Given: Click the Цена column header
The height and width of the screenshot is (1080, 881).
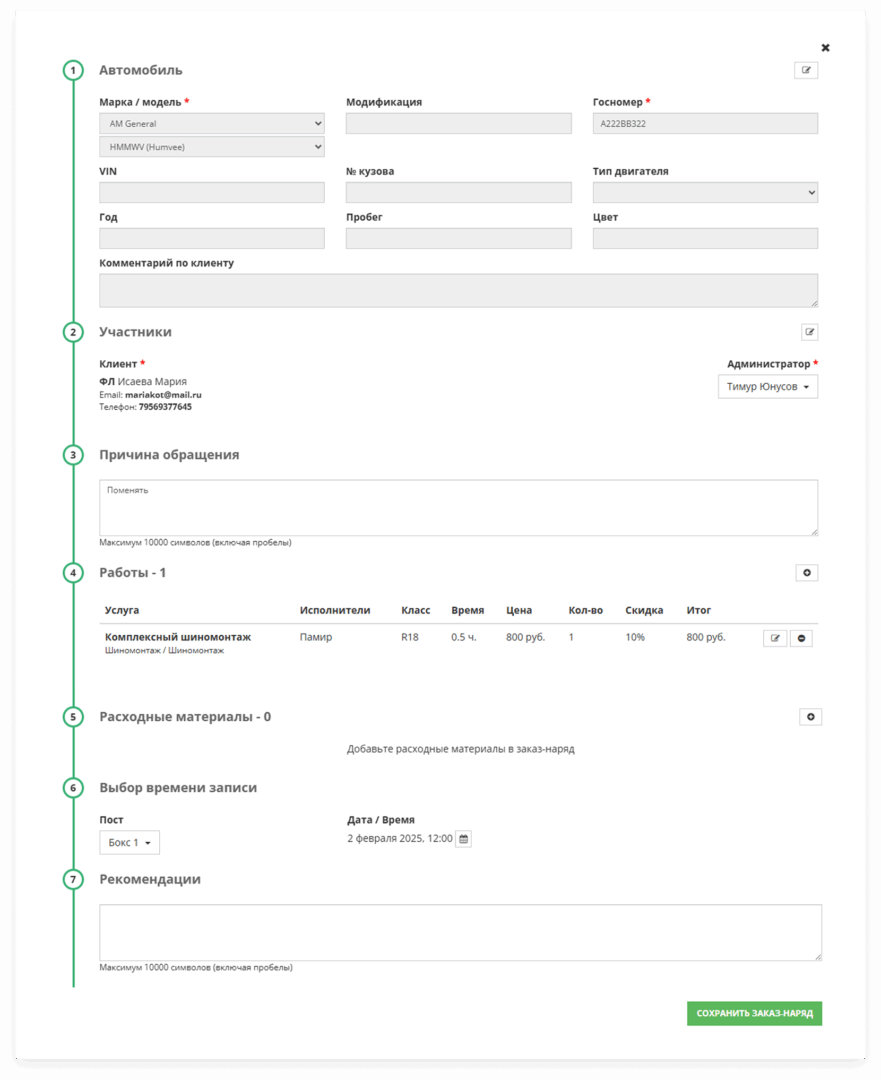Looking at the screenshot, I should point(519,610).
